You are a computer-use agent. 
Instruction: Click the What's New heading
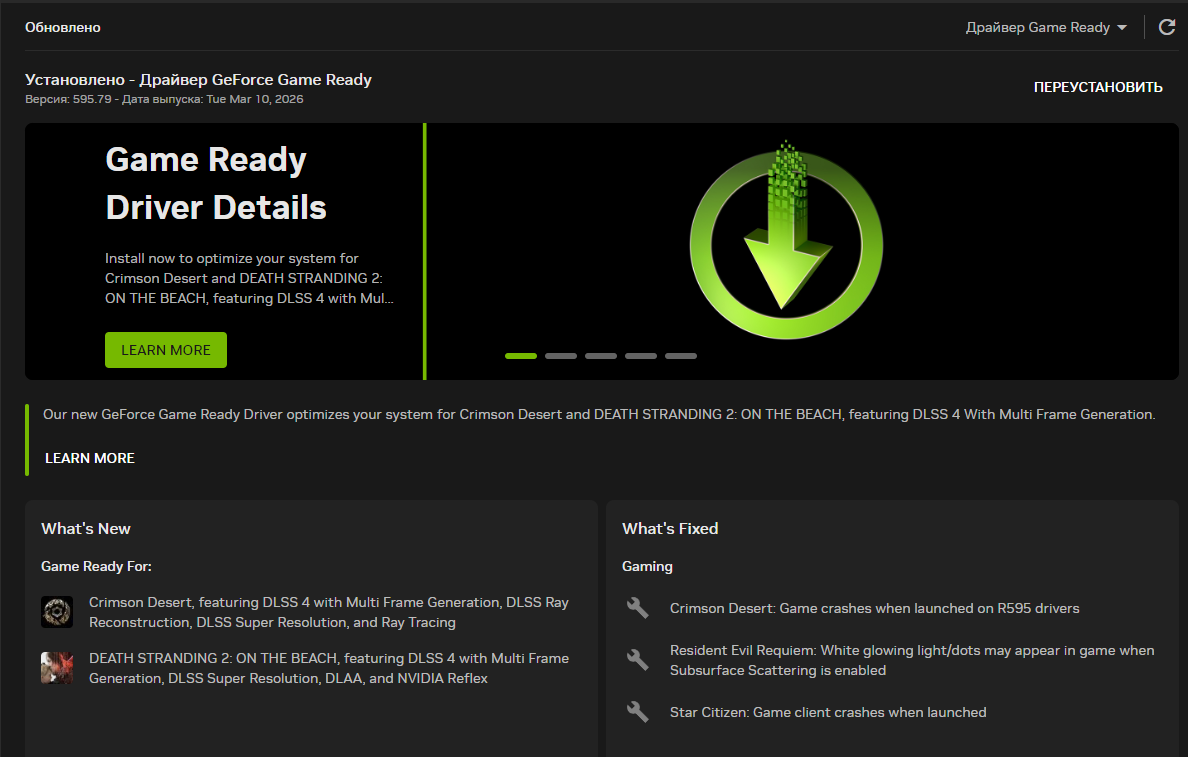coord(86,528)
